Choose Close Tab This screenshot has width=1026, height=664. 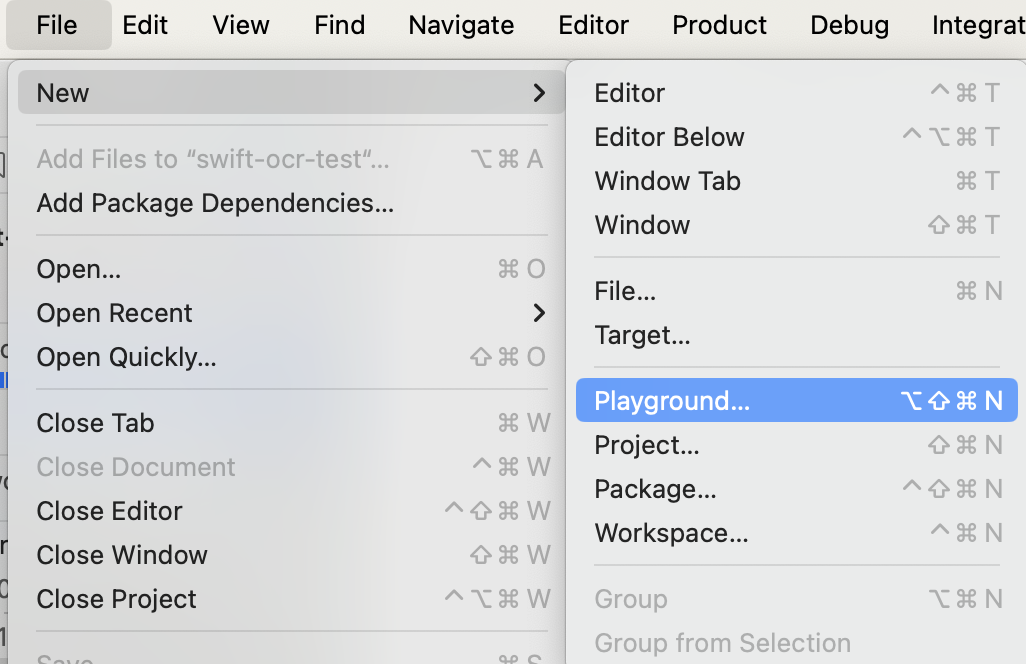(x=95, y=423)
